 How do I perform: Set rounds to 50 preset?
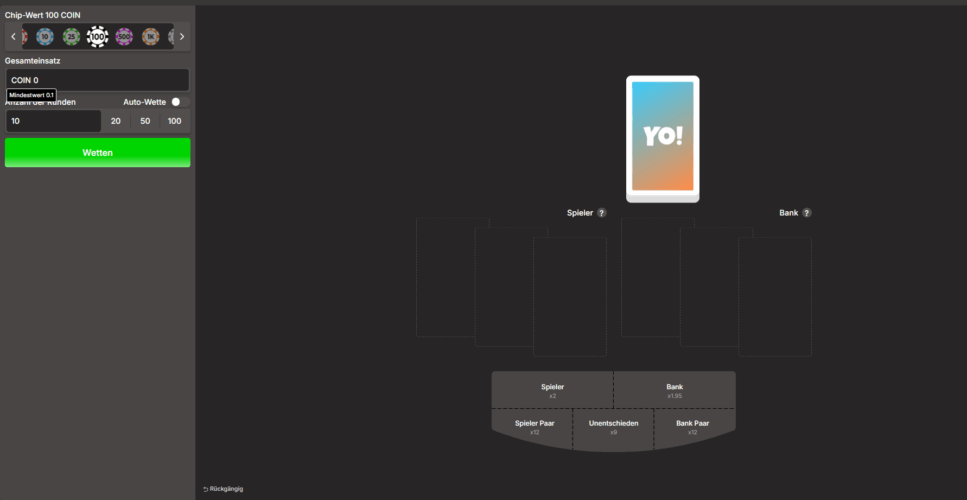145,121
